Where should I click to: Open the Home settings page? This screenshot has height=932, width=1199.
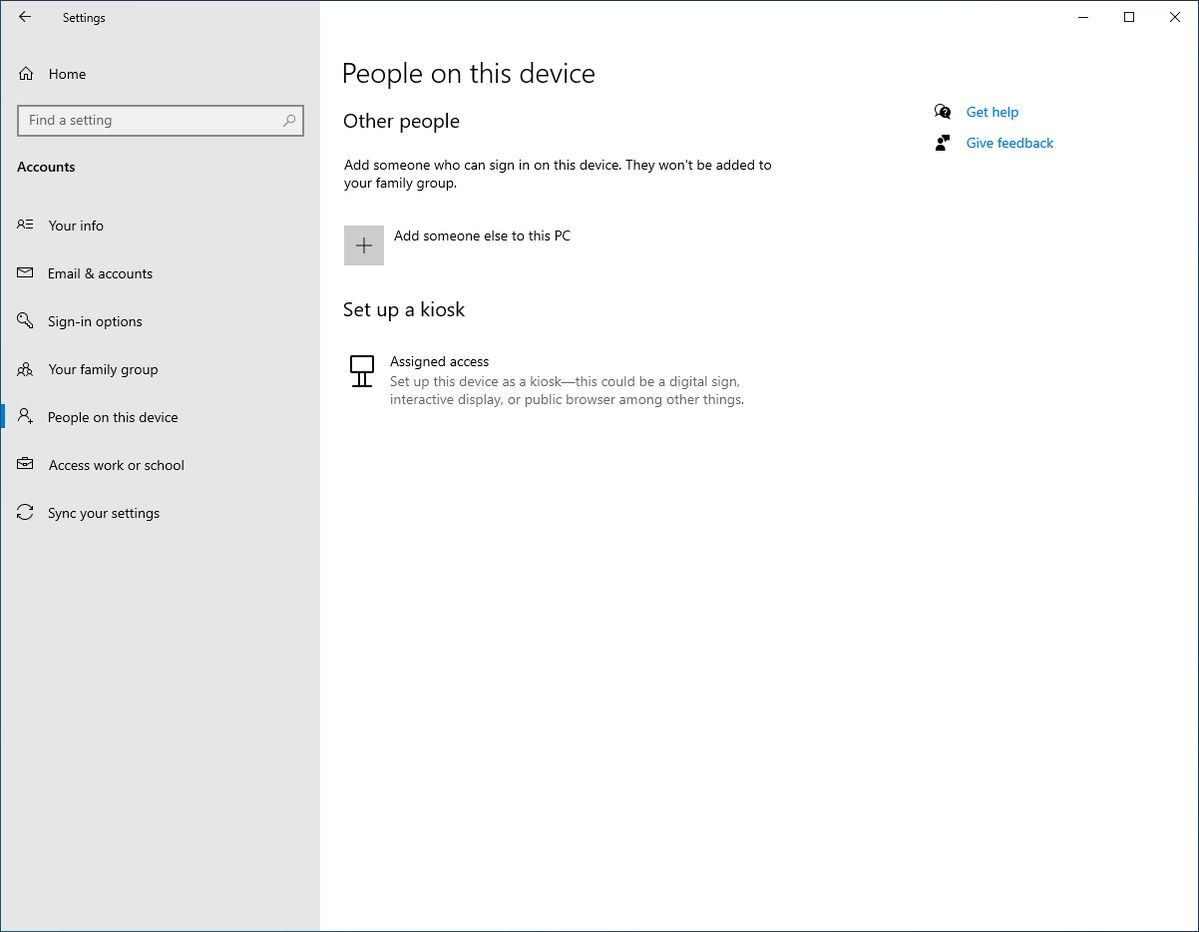click(160, 74)
